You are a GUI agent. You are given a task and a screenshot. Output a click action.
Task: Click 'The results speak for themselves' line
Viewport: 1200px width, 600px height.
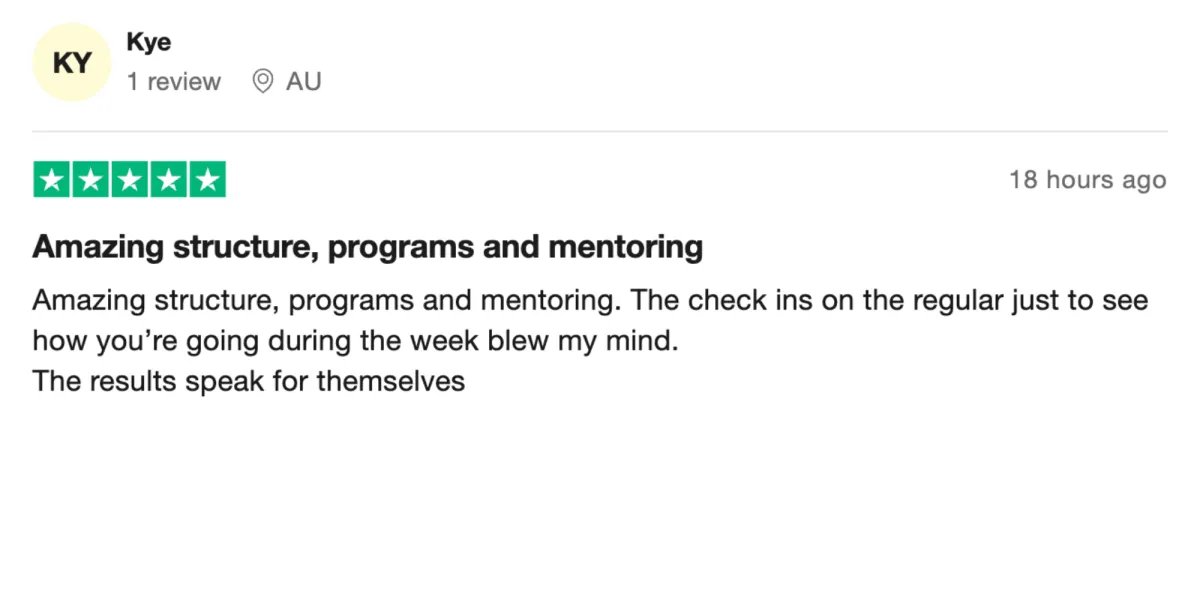point(249,381)
